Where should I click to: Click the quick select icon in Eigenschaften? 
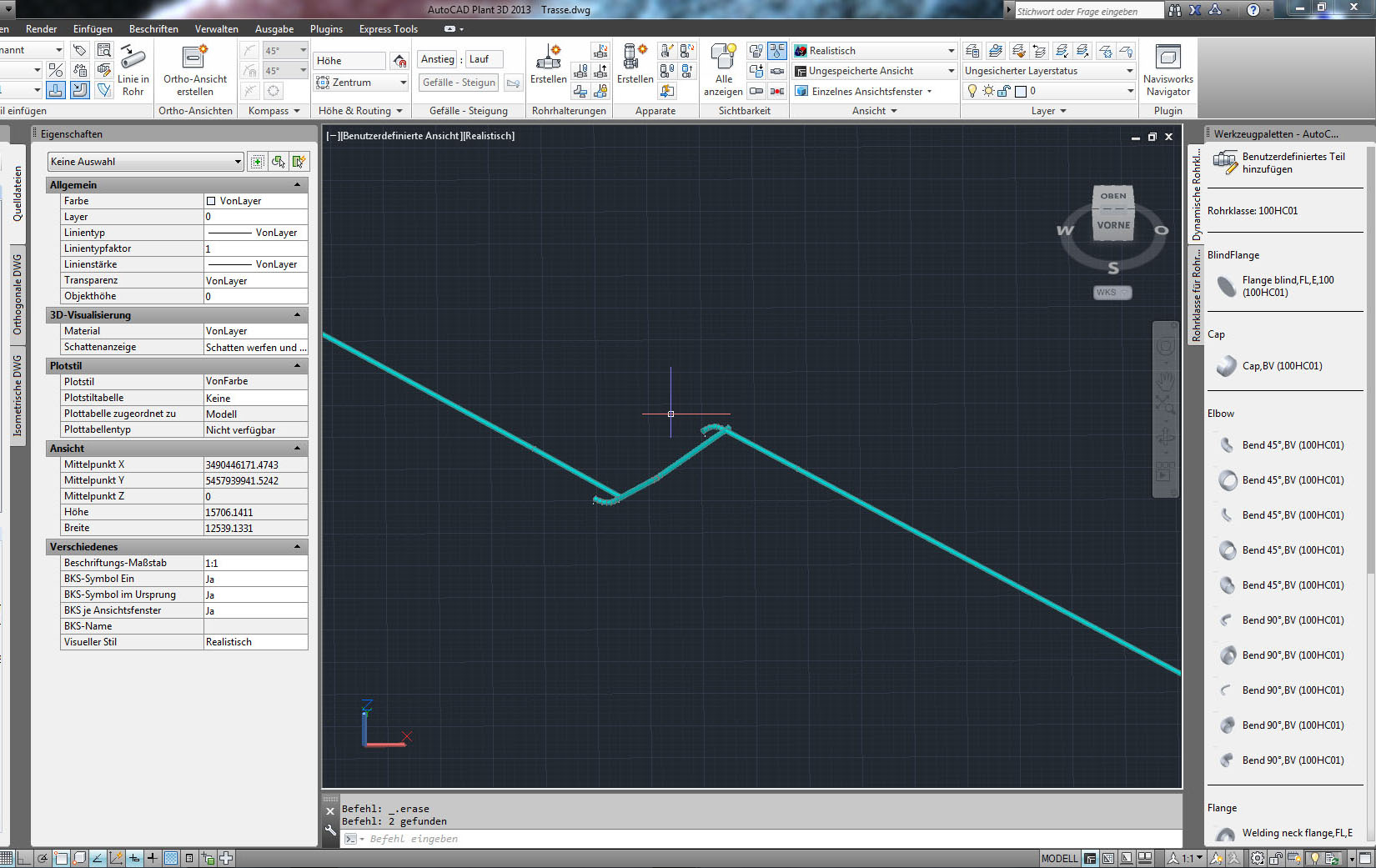[x=299, y=161]
